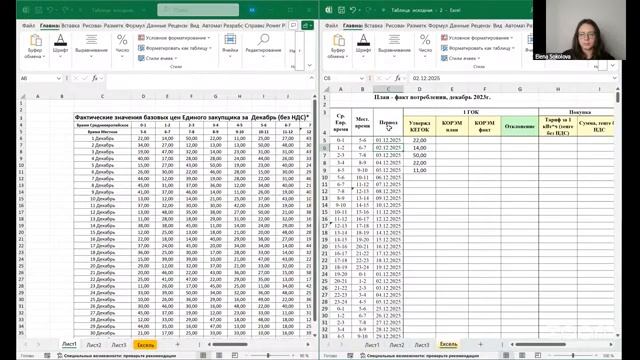Open Data tab in right window
640x360 pixels.
(x=459, y=25)
